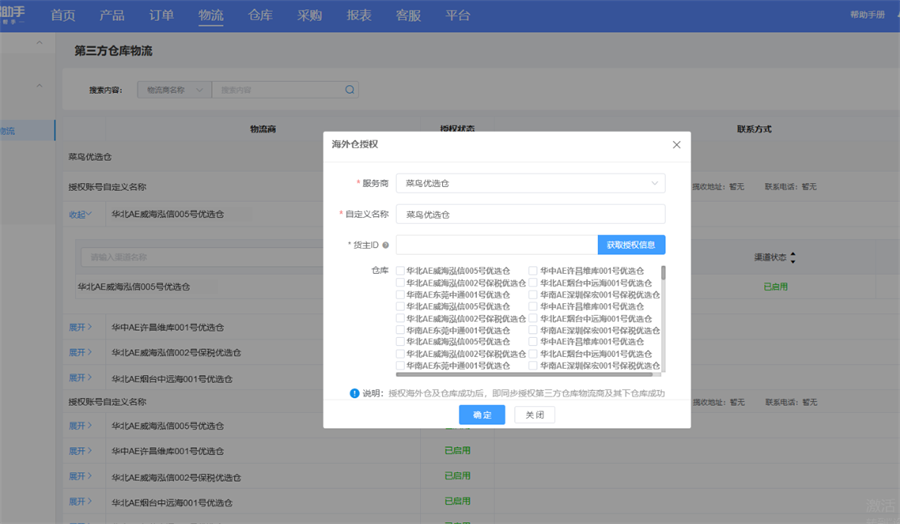Open the 产品 menu in the top navigation
This screenshot has height=524, width=900.
pos(112,15)
